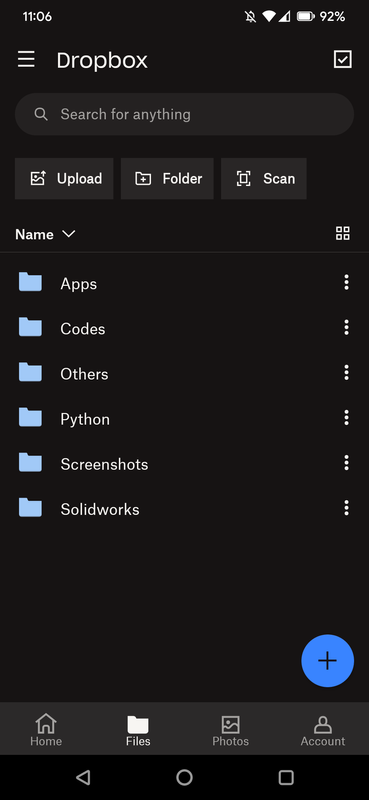The width and height of the screenshot is (369, 800).
Task: Open the Solidworks folder icon
Action: (x=30, y=508)
